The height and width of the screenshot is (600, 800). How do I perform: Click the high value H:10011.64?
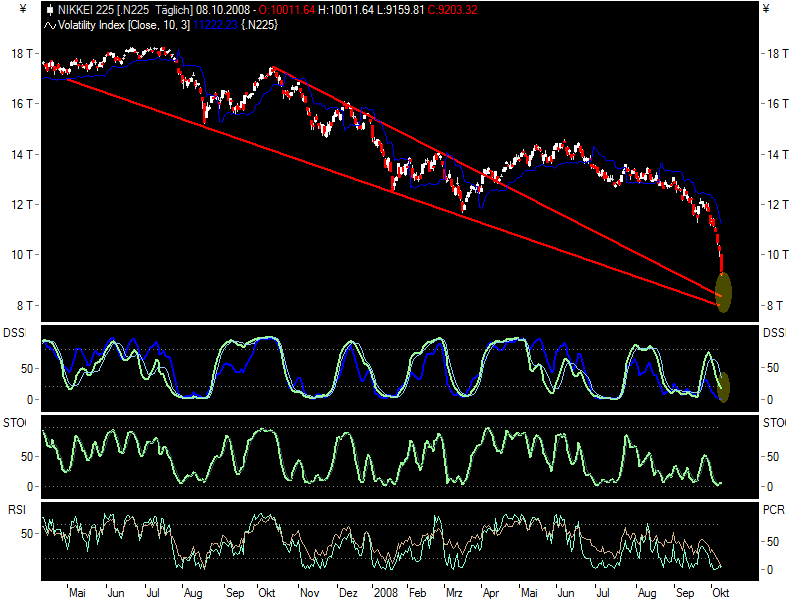pos(346,10)
